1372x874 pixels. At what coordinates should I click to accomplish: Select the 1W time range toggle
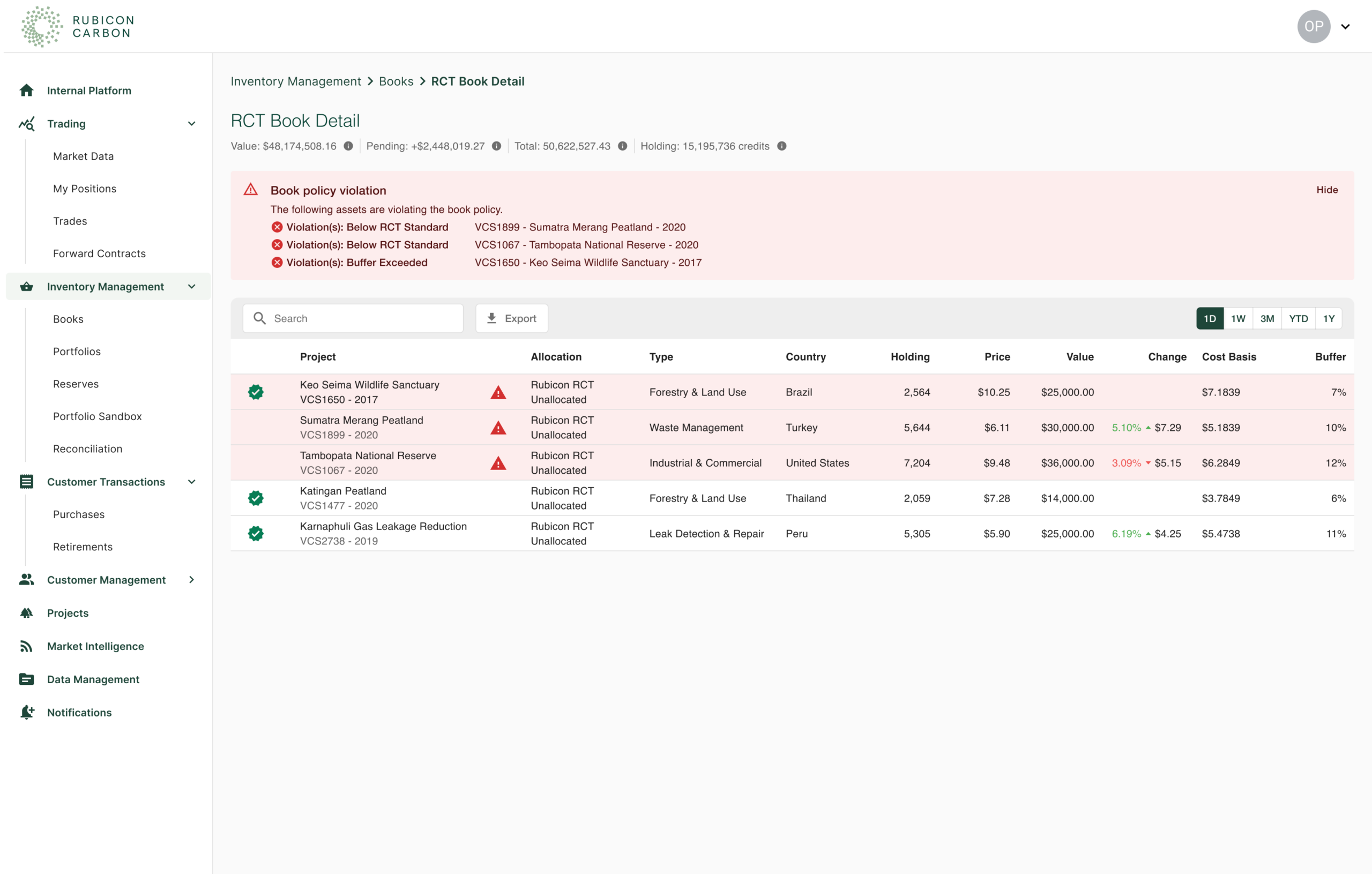(1237, 318)
